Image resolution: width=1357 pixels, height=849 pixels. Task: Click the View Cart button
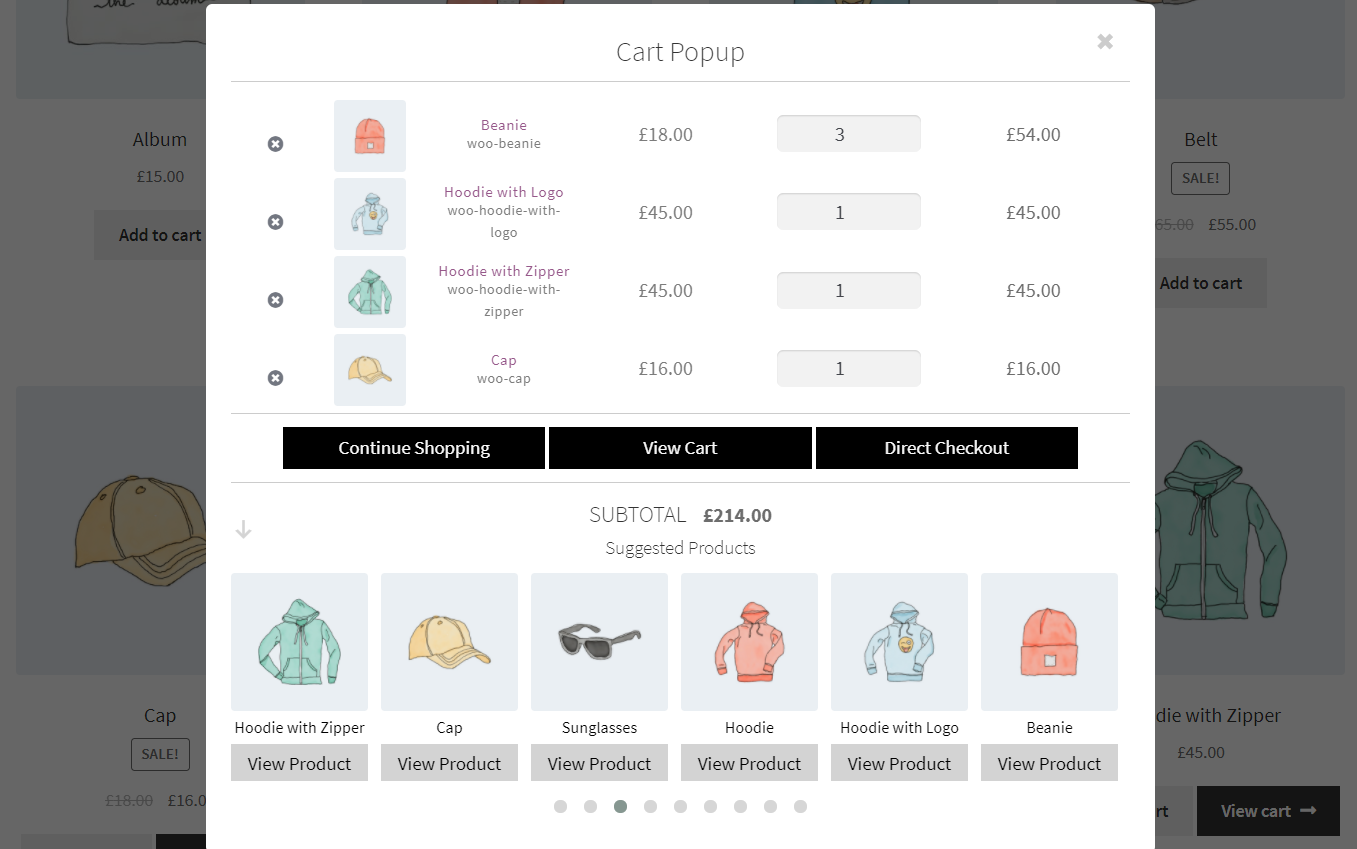coord(680,447)
